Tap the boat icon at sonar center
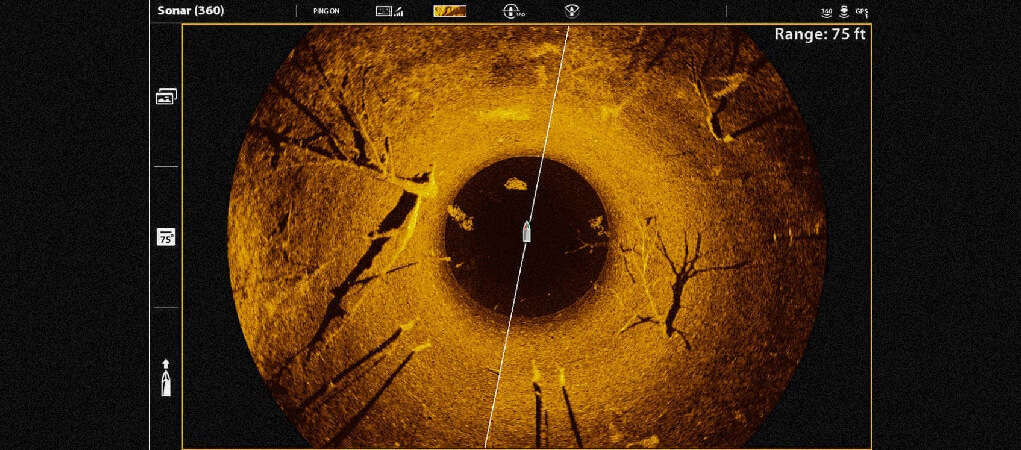1021x450 pixels. pyautogui.click(x=527, y=231)
